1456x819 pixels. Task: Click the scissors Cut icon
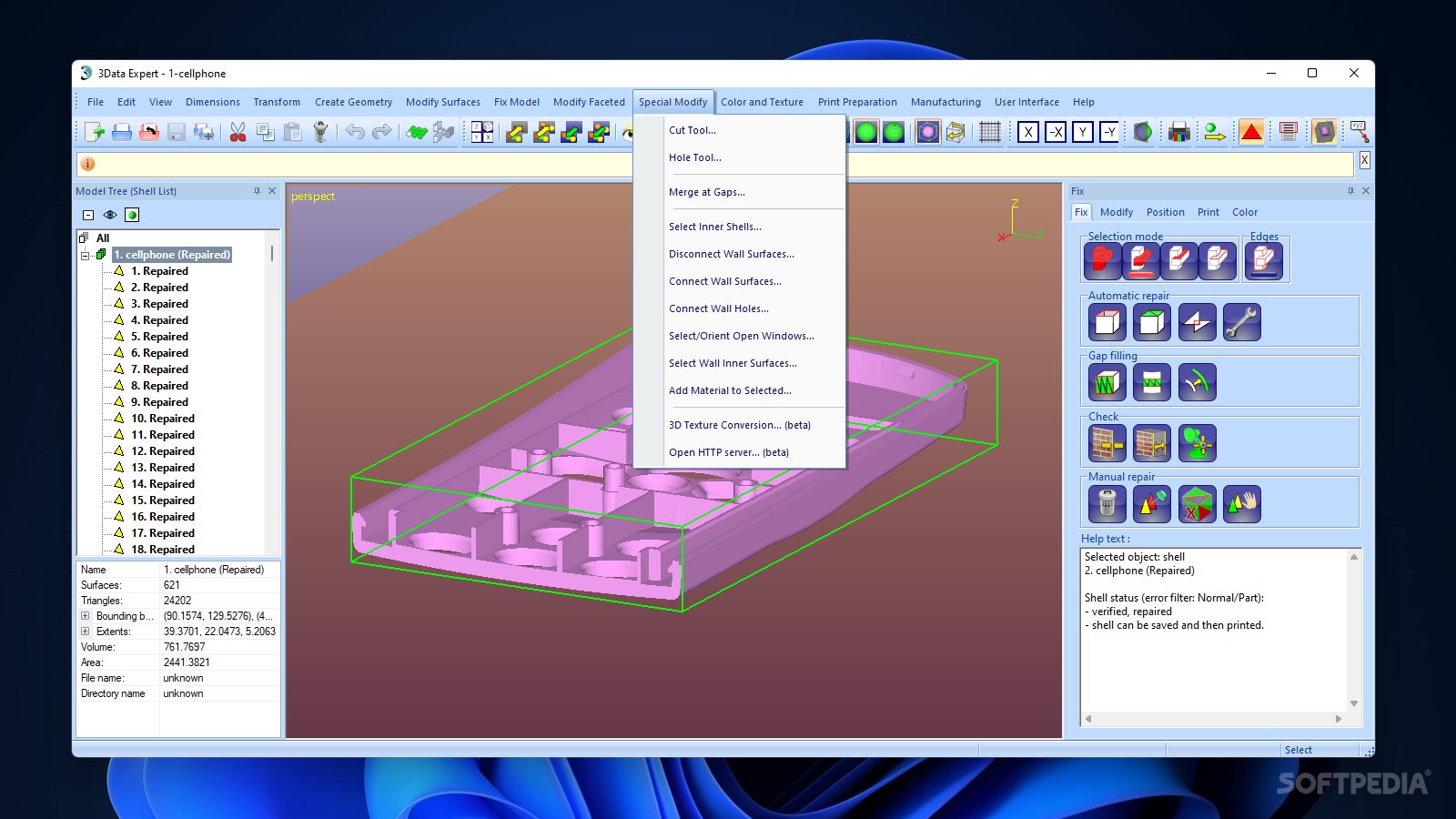[x=238, y=133]
